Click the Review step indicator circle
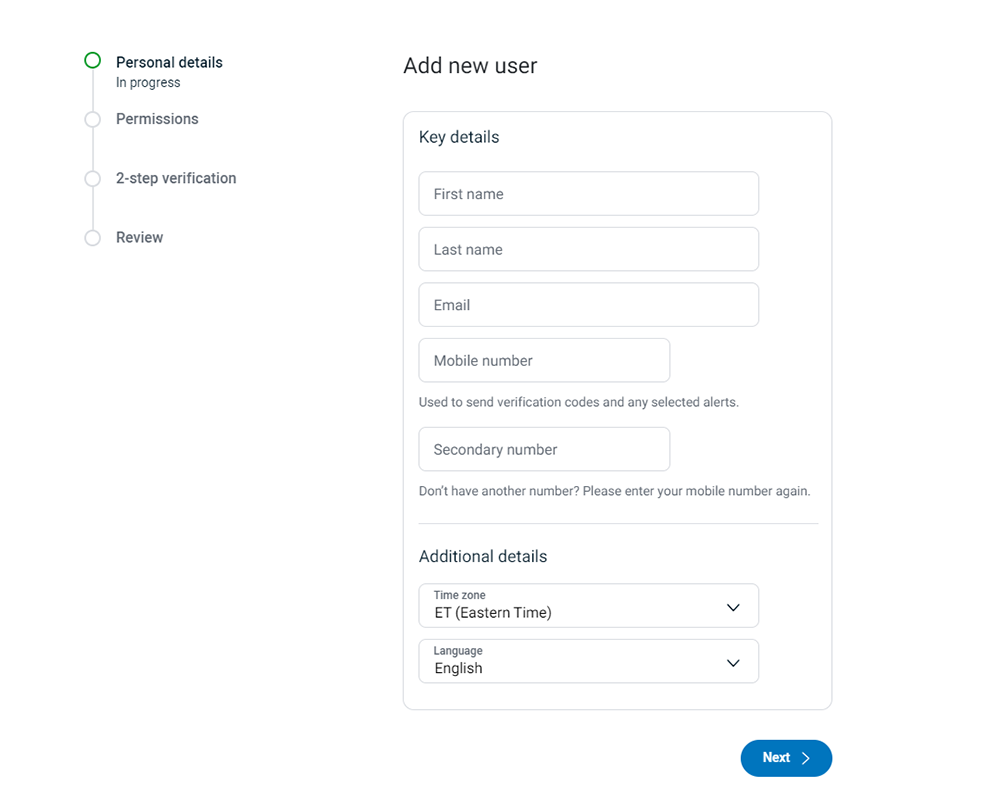This screenshot has width=1000, height=800. point(92,237)
